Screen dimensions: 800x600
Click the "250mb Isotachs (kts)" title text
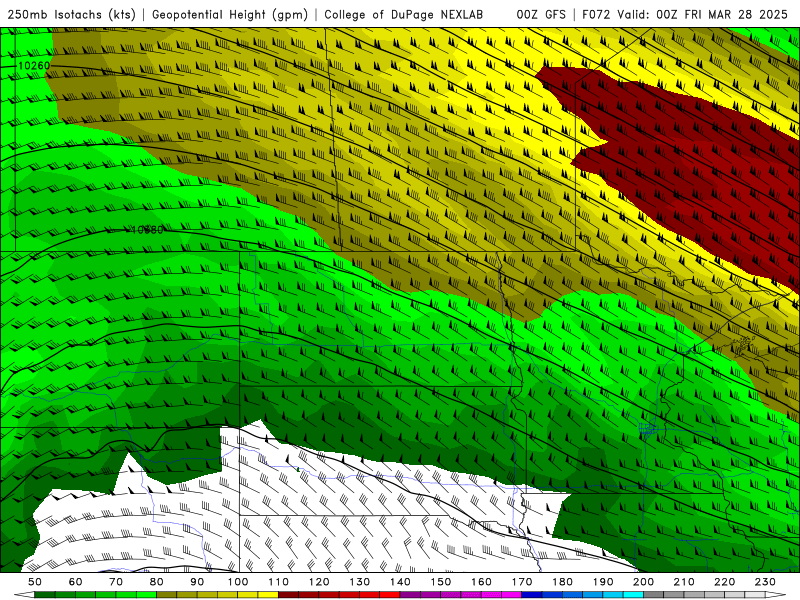[71, 14]
